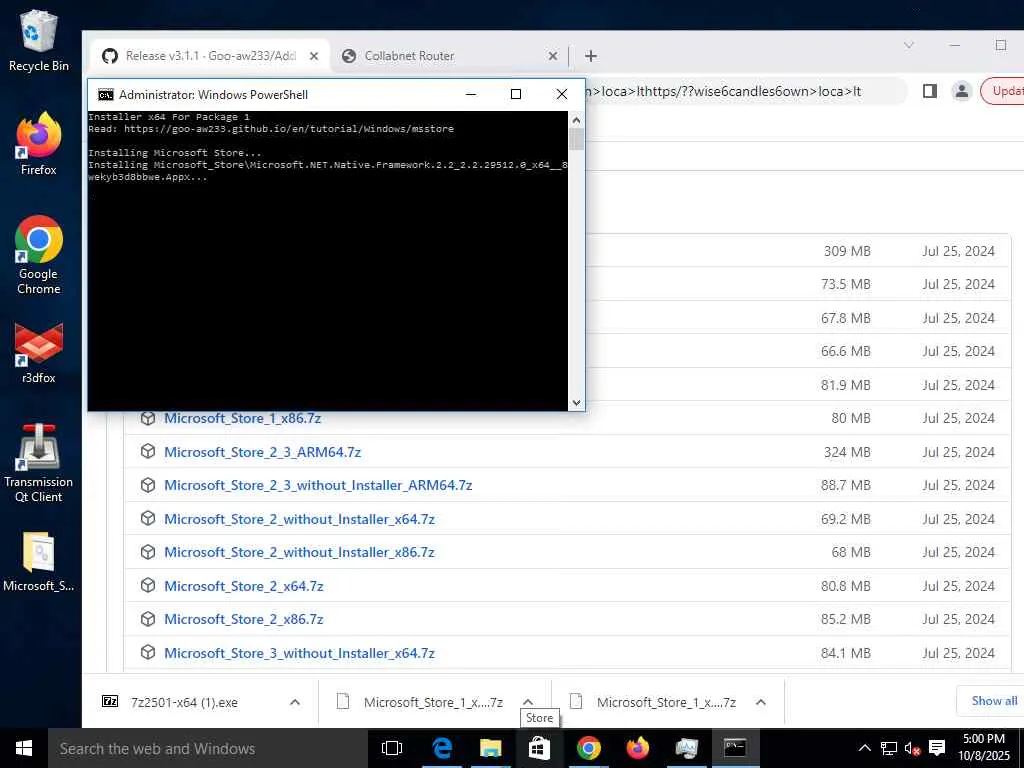Open Task View on the taskbar
This screenshot has height=768, width=1024.
[392, 748]
